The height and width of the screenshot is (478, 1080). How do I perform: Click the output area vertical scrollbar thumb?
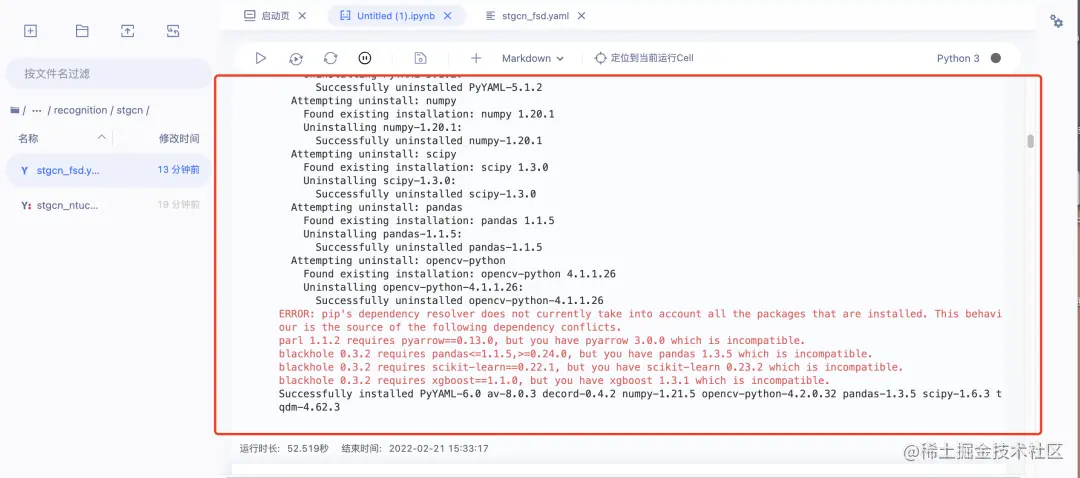pos(1030,141)
